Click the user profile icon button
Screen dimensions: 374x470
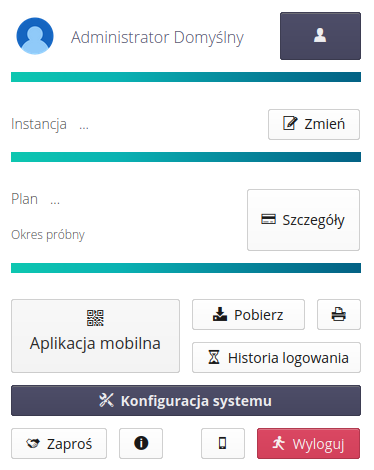tap(320, 36)
